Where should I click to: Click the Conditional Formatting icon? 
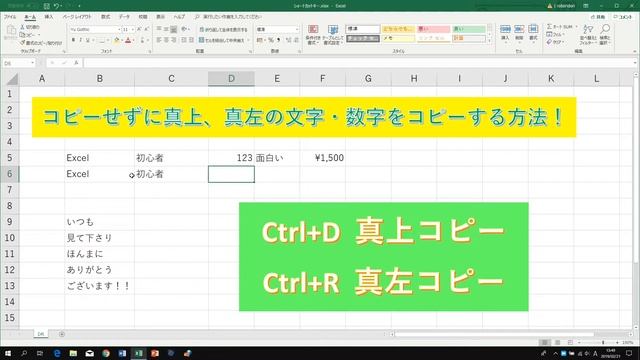(x=313, y=29)
